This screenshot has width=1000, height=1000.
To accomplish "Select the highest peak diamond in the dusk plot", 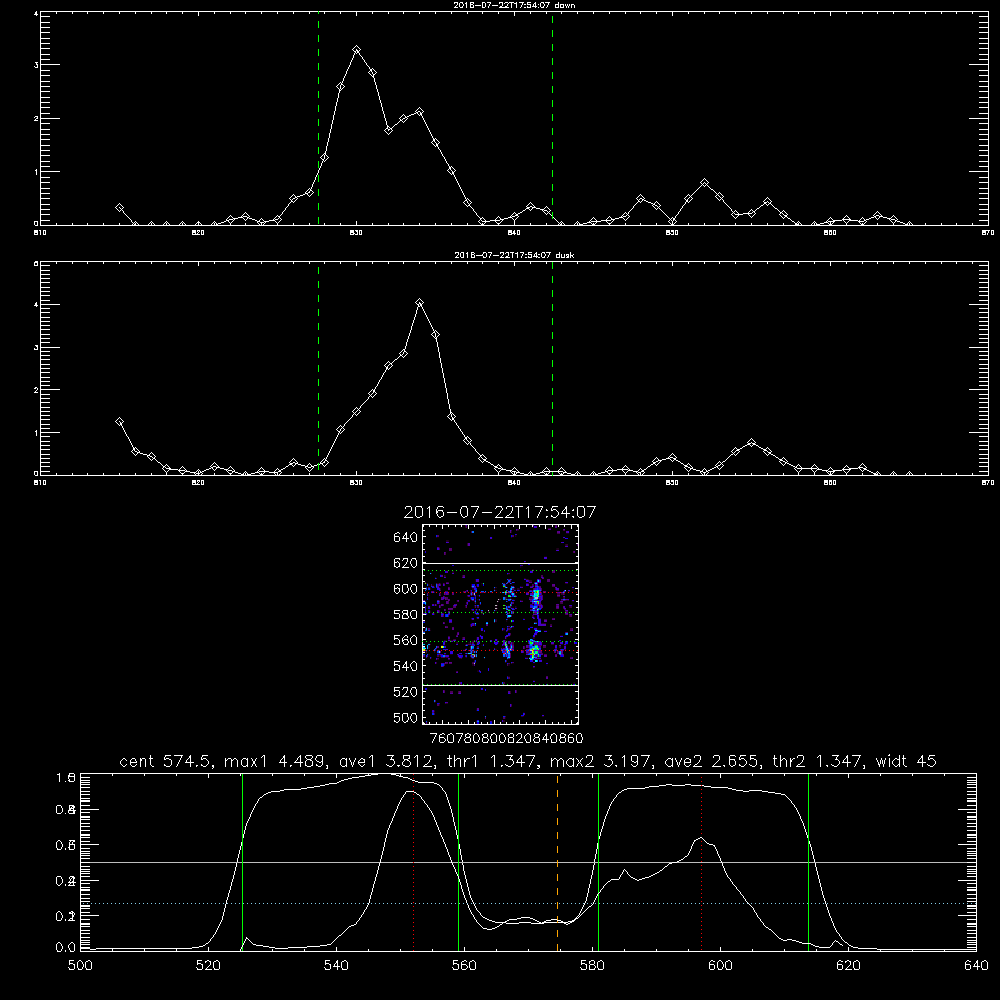I will [x=419, y=303].
